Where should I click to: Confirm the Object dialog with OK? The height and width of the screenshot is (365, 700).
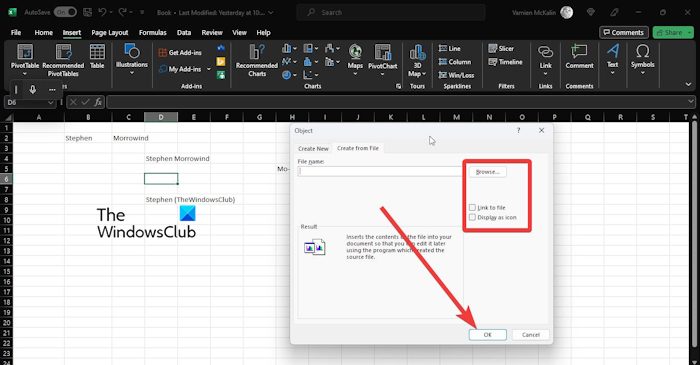pyautogui.click(x=488, y=335)
